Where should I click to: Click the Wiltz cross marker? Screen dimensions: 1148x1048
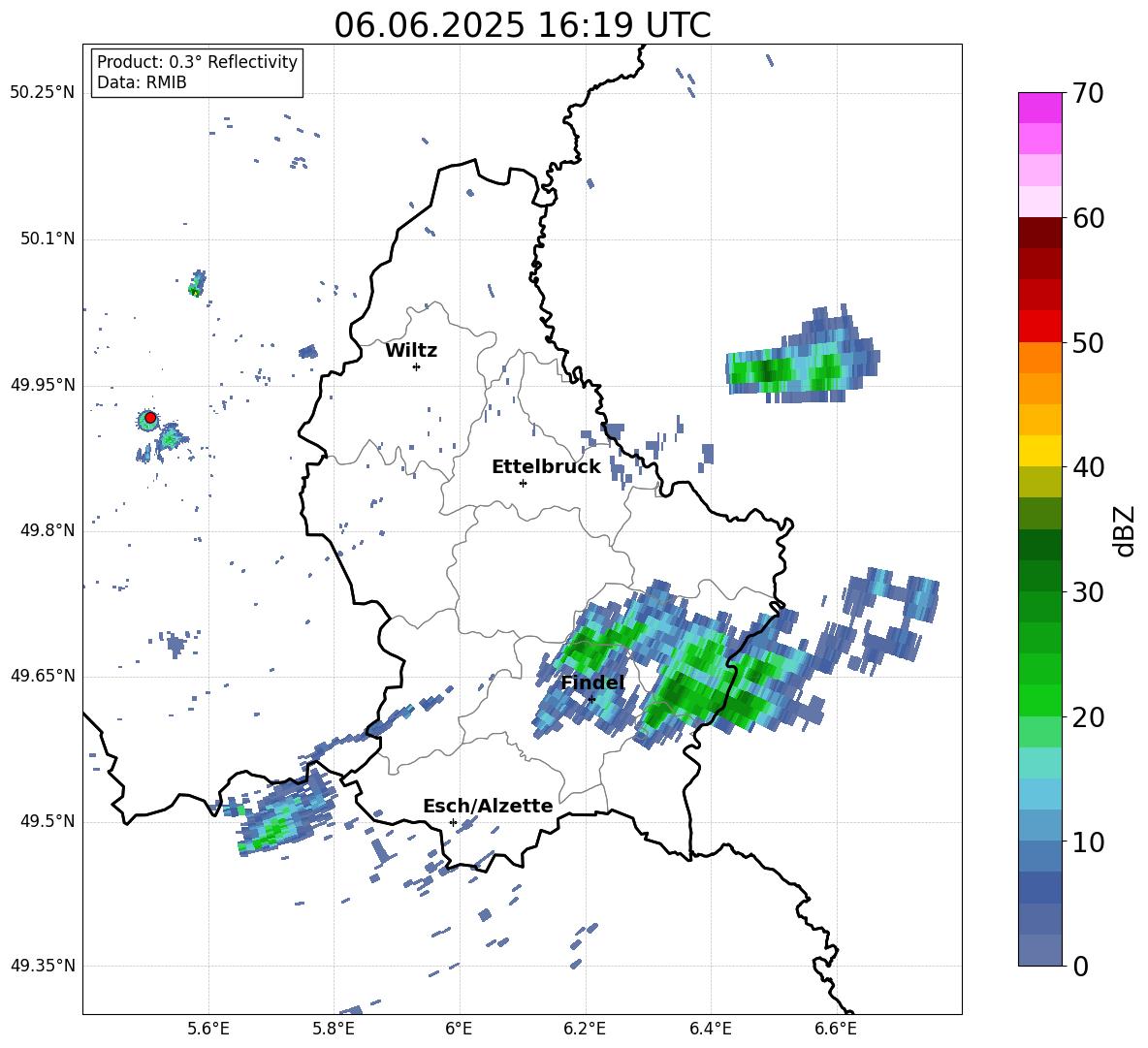[x=416, y=366]
